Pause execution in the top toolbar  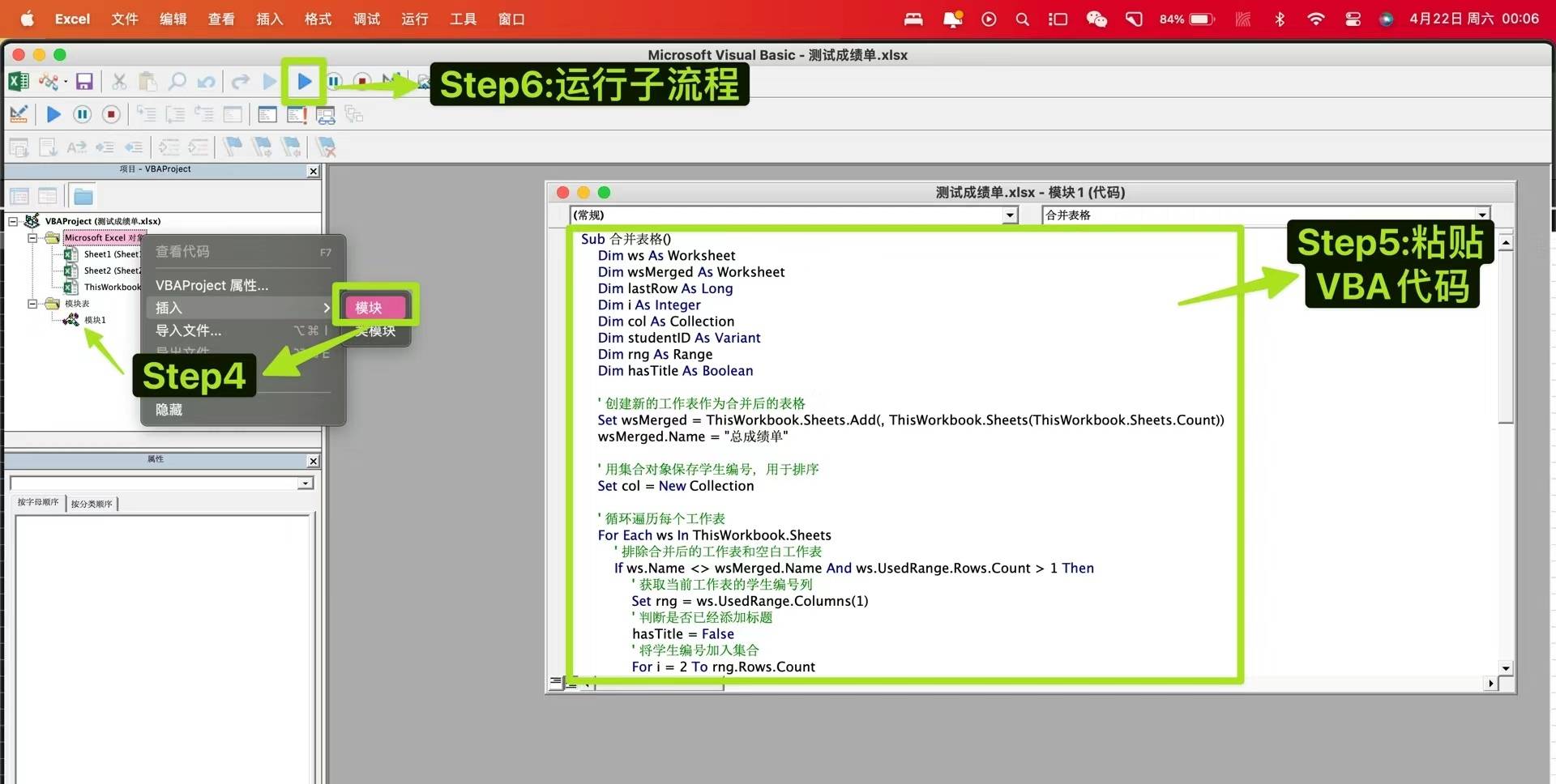click(x=334, y=81)
